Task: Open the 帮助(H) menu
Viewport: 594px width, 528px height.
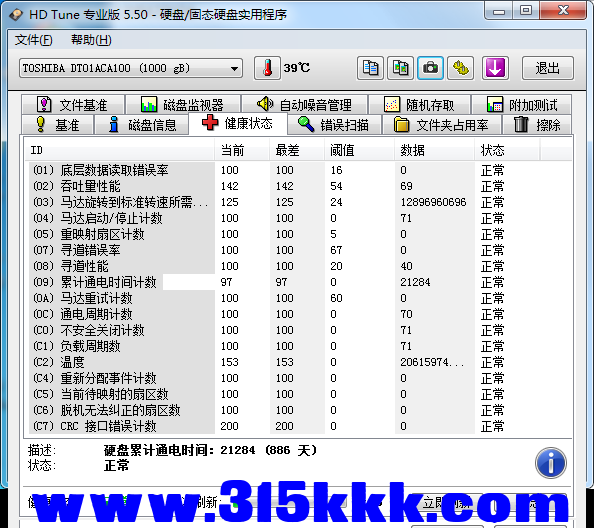Action: tap(91, 40)
